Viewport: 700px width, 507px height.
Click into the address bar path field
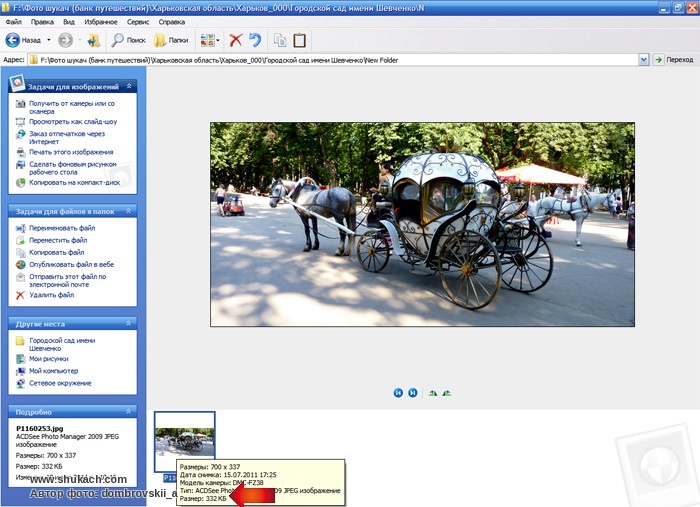[x=333, y=60]
